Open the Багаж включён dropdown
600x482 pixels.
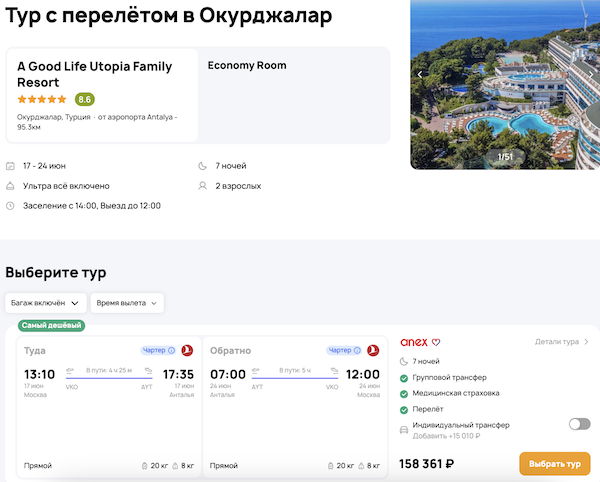pyautogui.click(x=44, y=302)
